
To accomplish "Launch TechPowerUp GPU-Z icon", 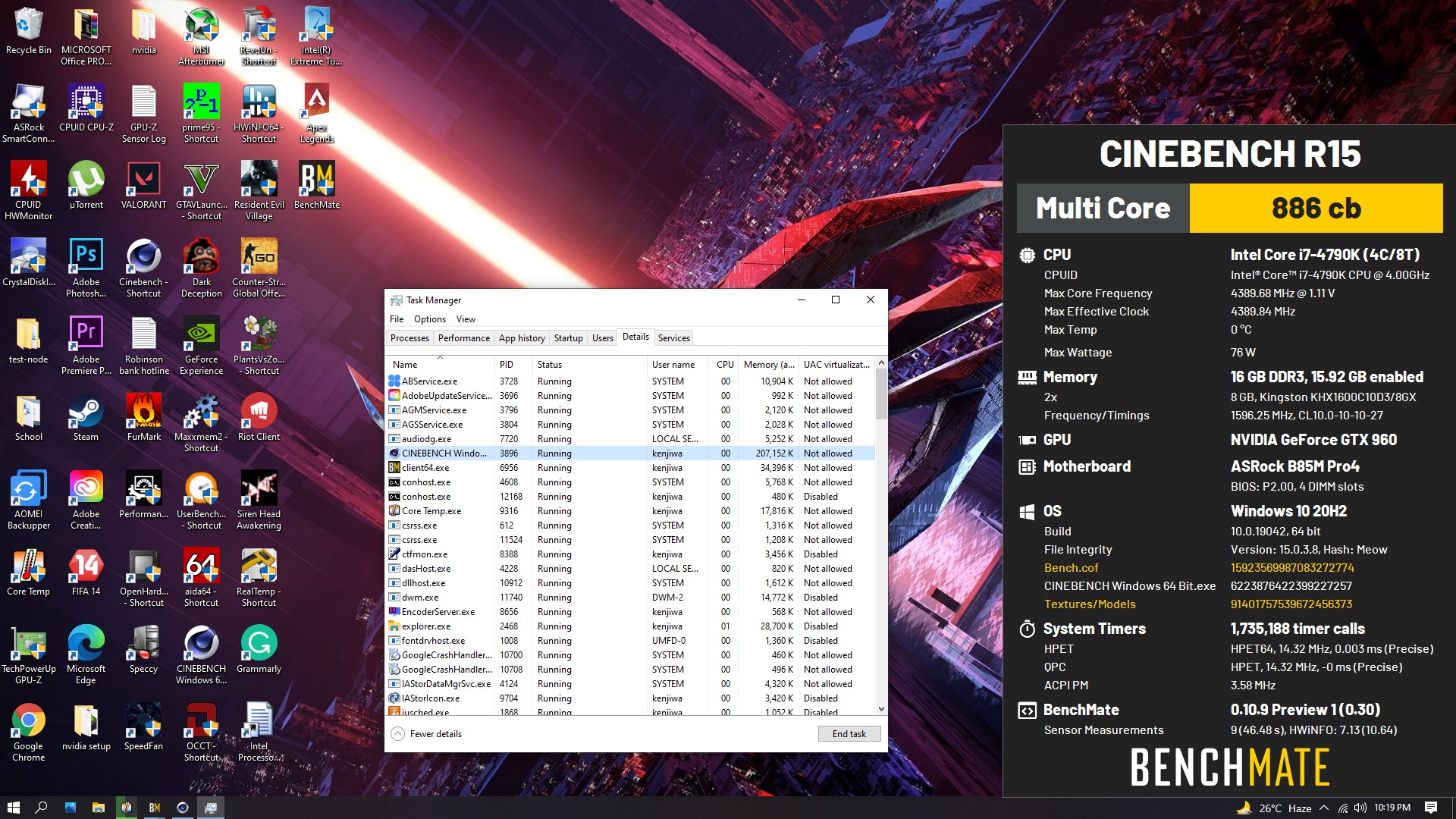I will (x=28, y=655).
